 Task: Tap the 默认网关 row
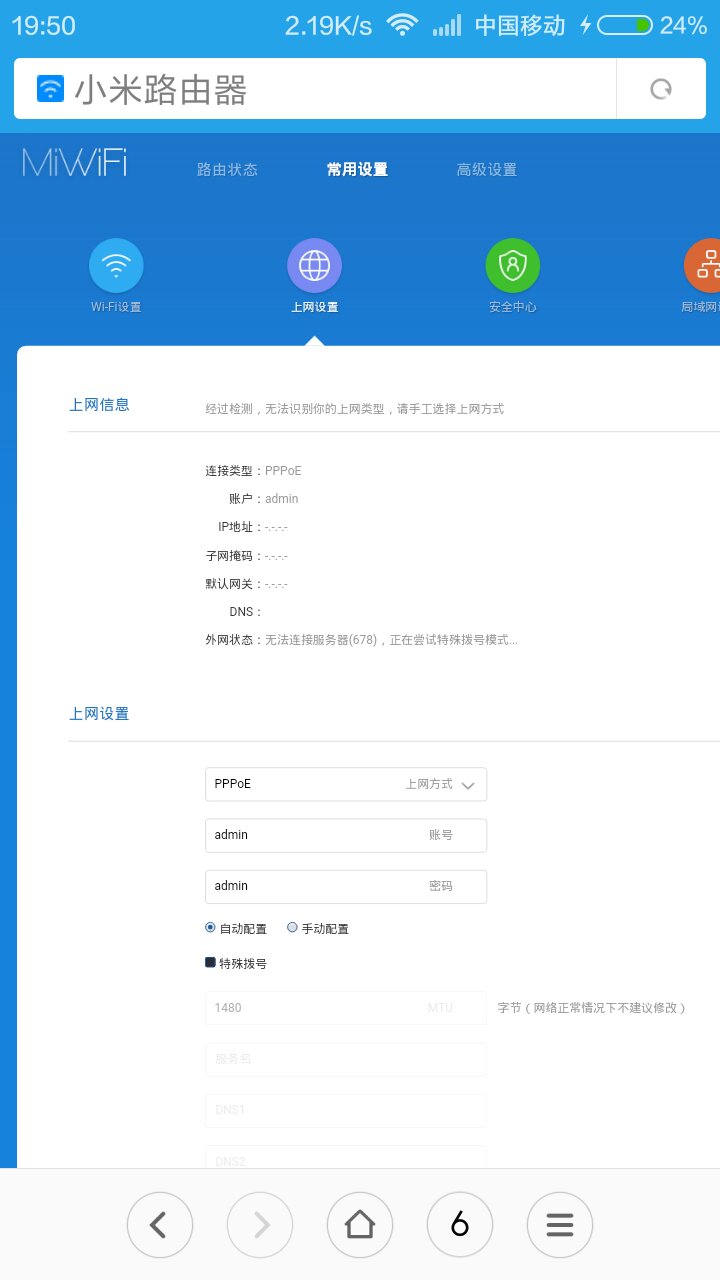pyautogui.click(x=246, y=584)
